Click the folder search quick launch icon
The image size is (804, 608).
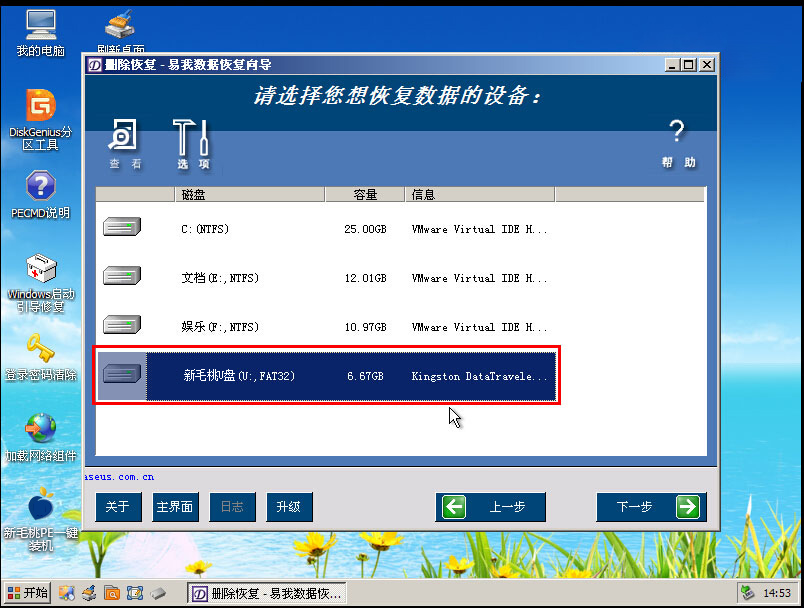click(x=112, y=593)
